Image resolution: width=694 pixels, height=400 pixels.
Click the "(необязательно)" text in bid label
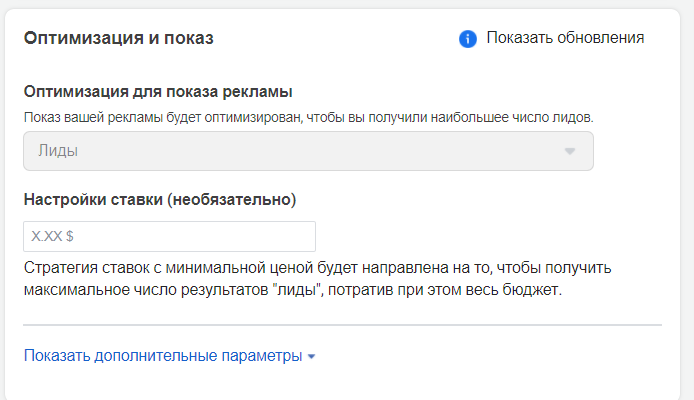pyautogui.click(x=232, y=199)
